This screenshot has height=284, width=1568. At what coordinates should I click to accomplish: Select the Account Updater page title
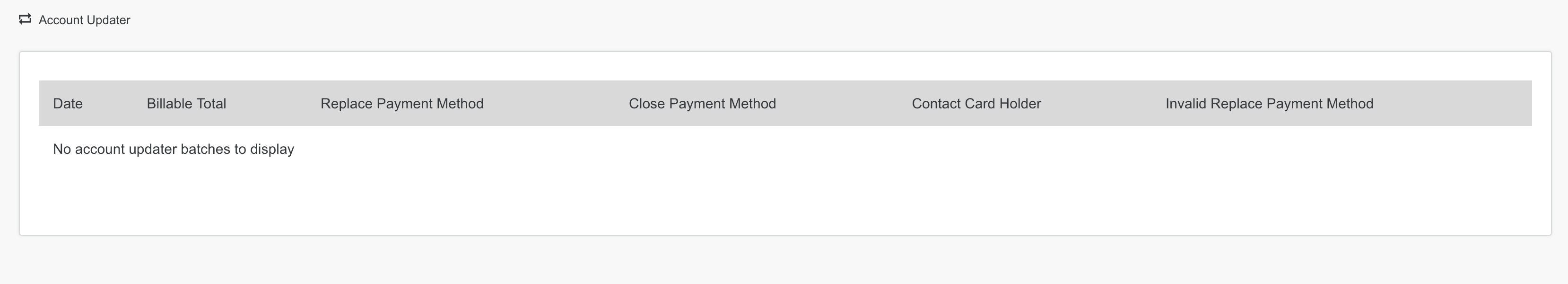coord(85,20)
